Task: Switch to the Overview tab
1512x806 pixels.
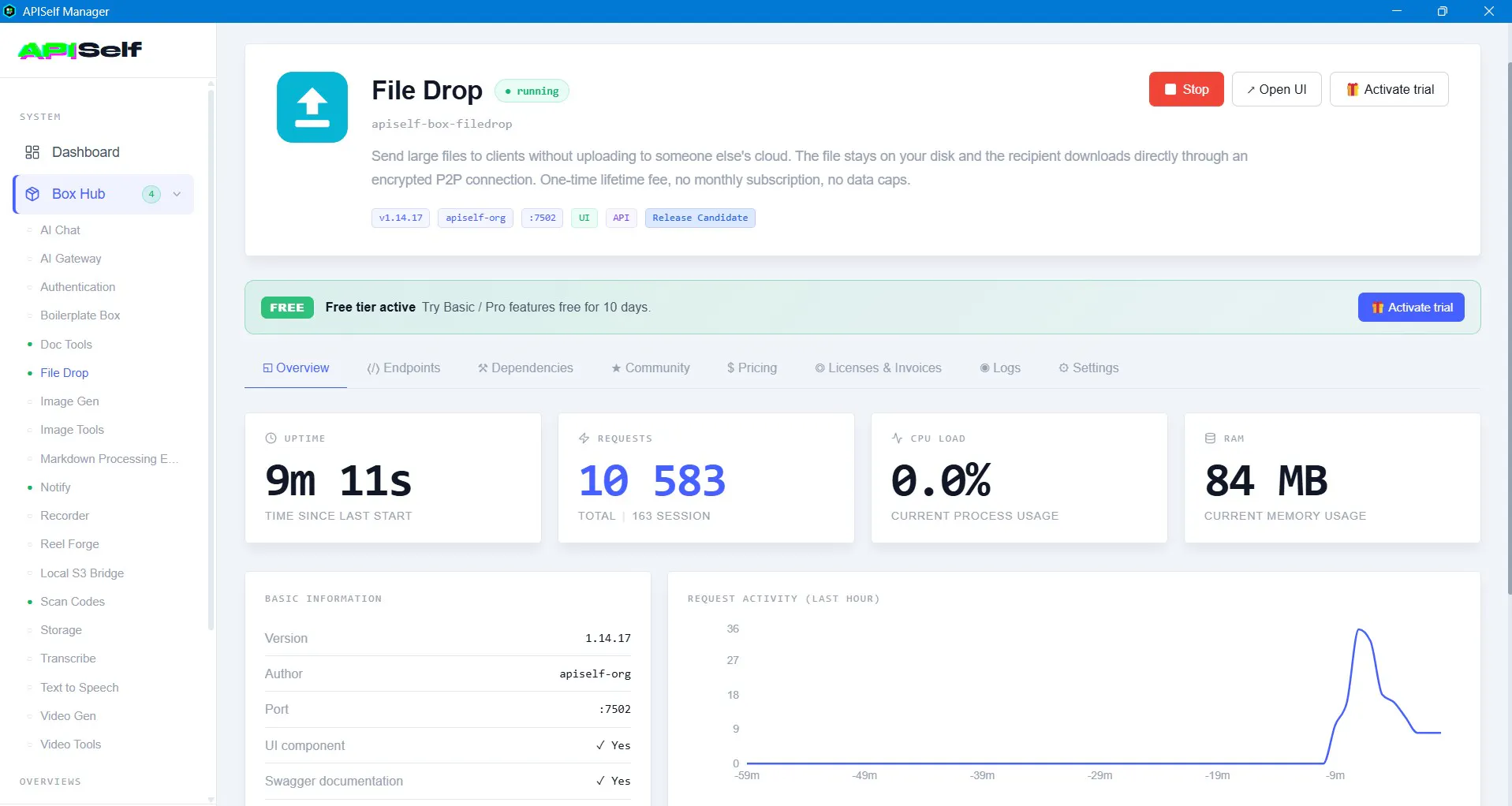Action: (x=296, y=368)
